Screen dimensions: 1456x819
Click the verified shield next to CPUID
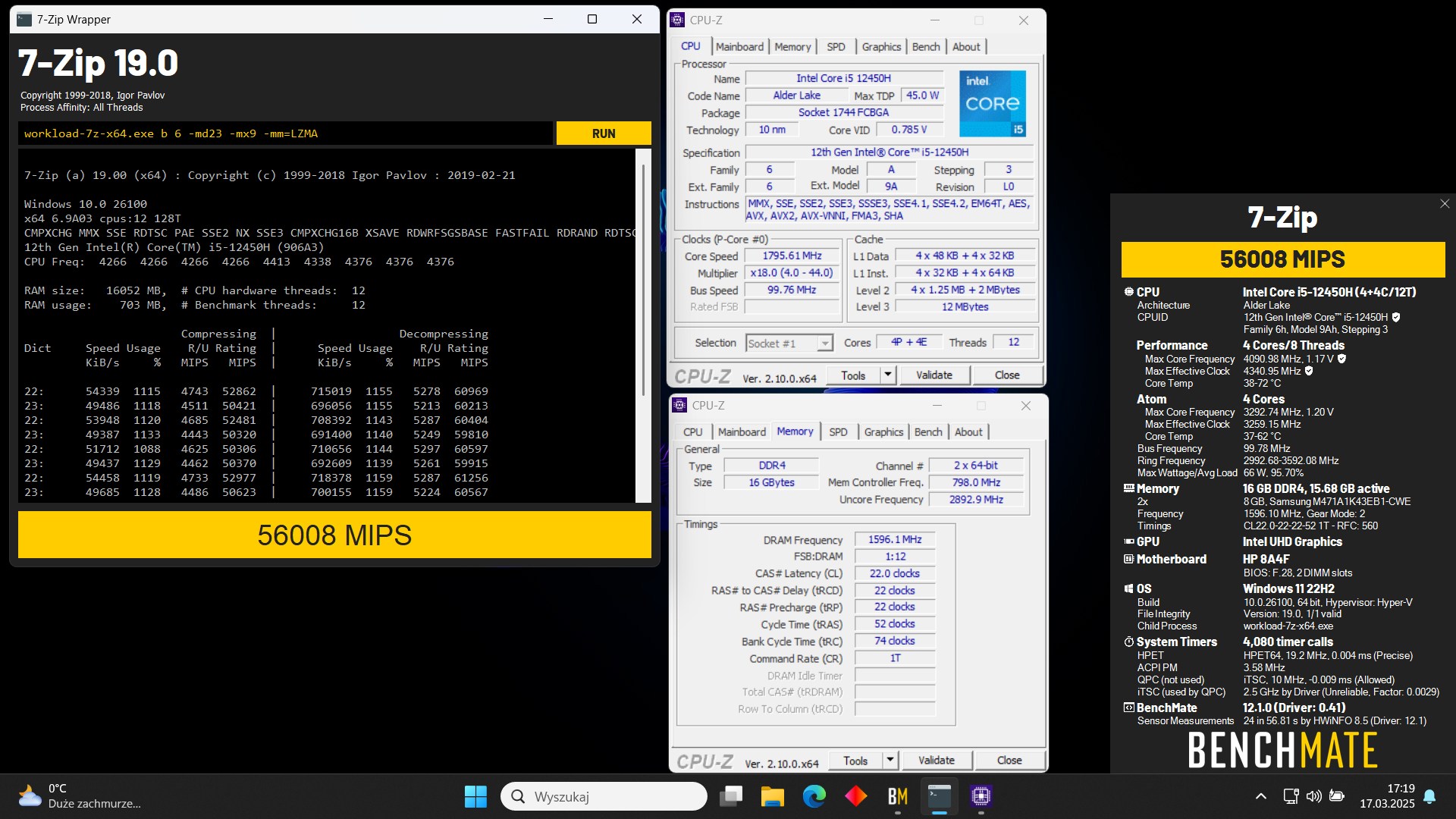tap(1396, 318)
